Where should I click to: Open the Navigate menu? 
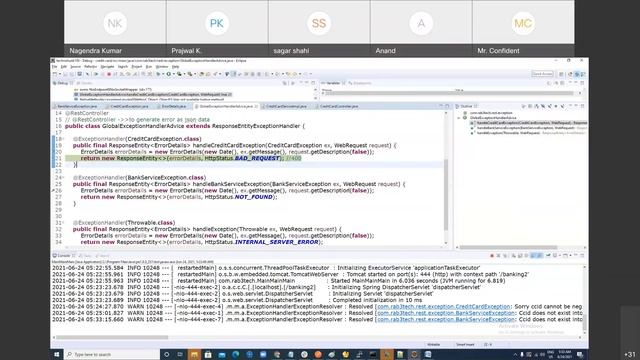107,67
